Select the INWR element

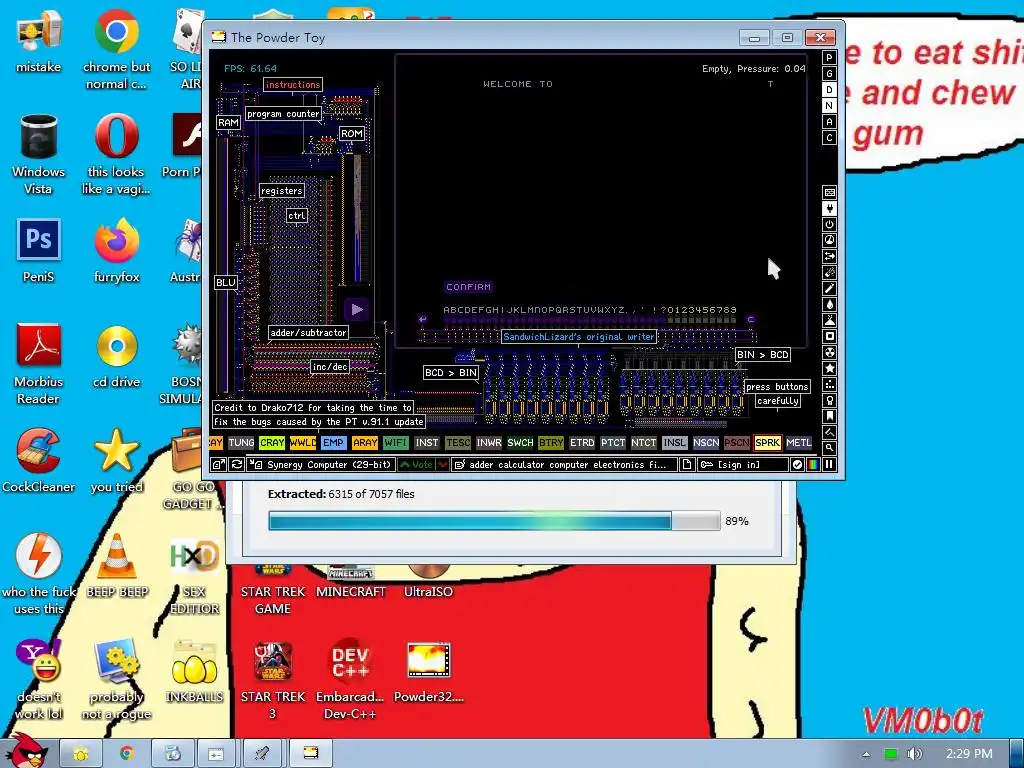pyautogui.click(x=488, y=443)
